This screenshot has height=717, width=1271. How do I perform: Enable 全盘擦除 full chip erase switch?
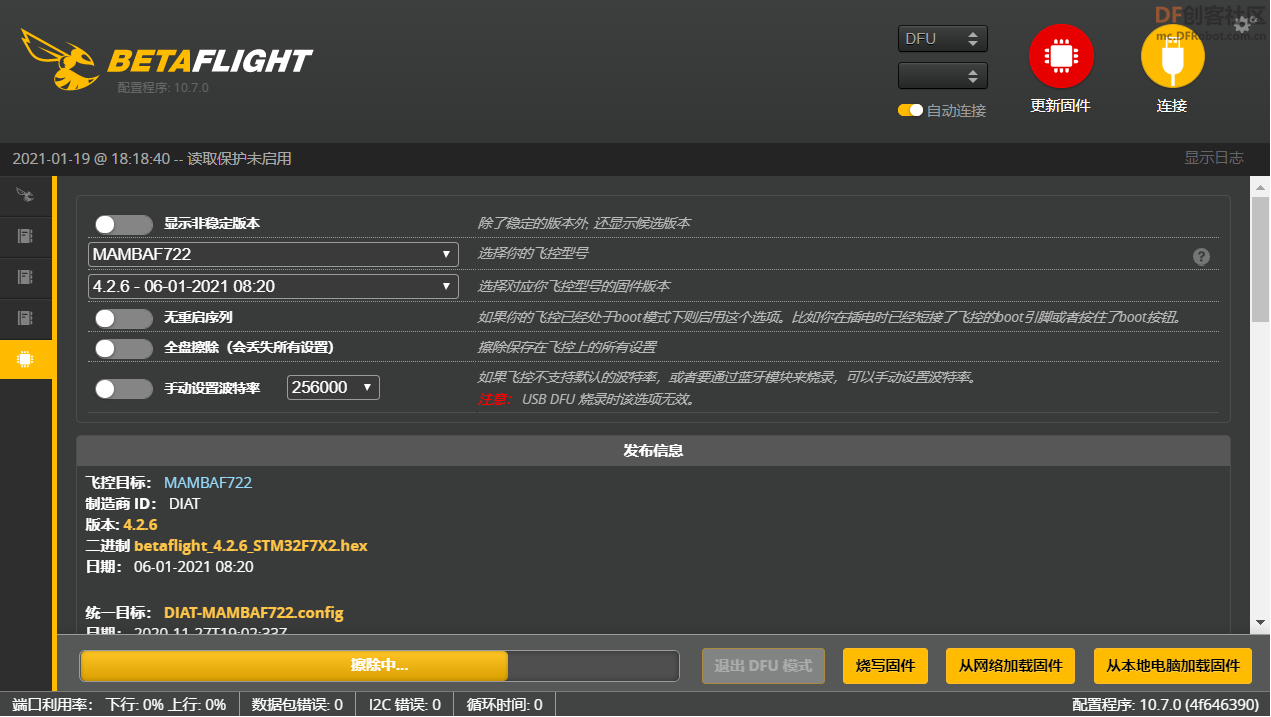124,348
